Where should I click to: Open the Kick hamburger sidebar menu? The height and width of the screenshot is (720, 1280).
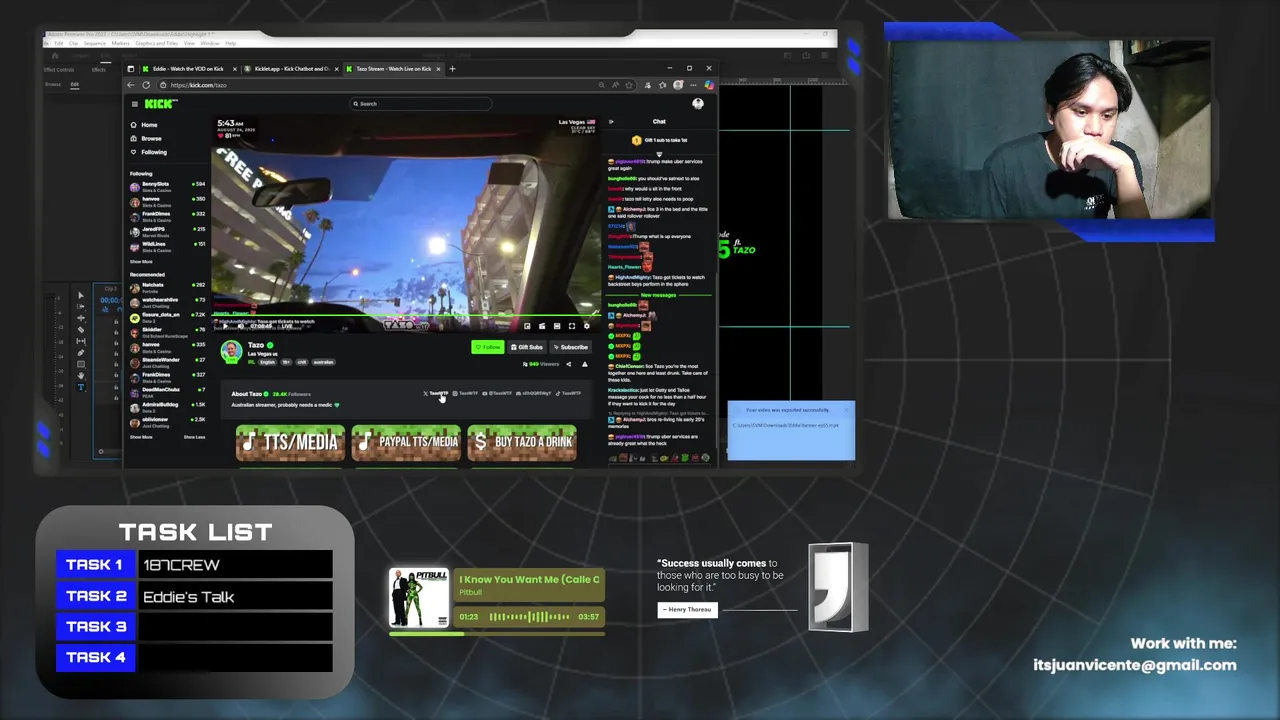pyautogui.click(x=135, y=104)
